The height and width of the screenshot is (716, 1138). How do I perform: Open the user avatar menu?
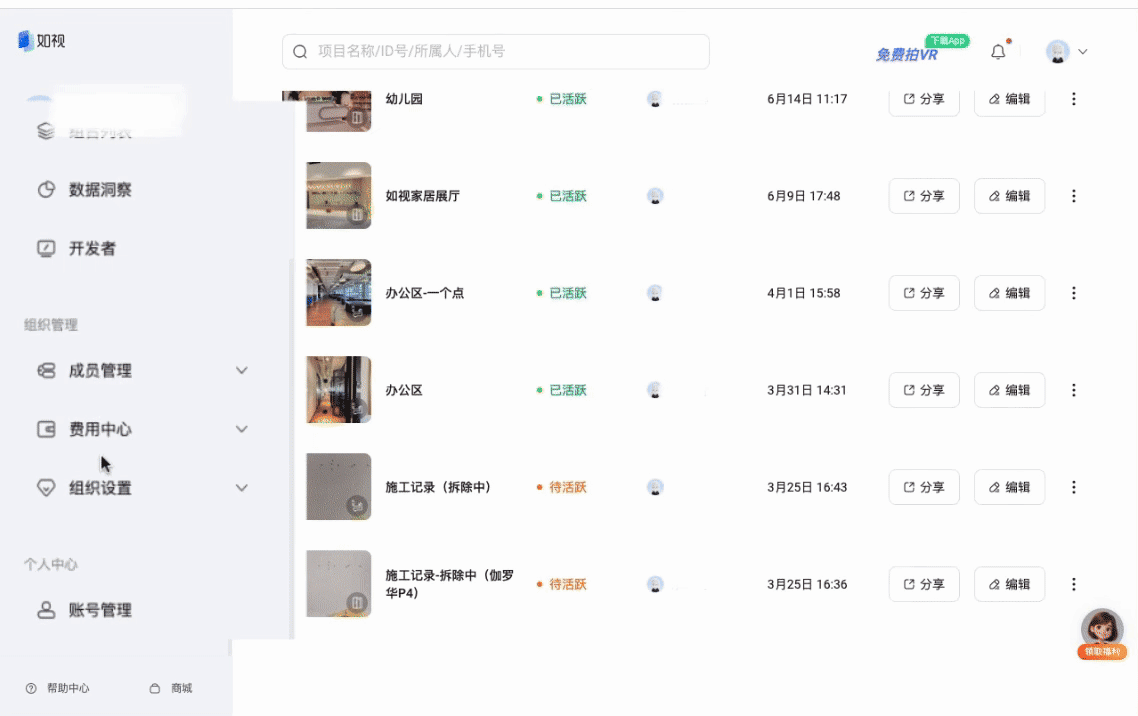pos(1057,52)
